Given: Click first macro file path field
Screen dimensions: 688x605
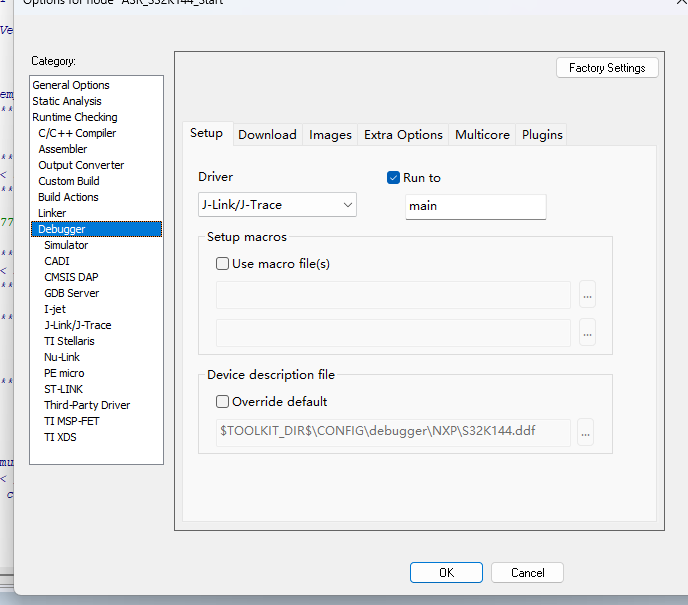Looking at the screenshot, I should pyautogui.click(x=393, y=295).
